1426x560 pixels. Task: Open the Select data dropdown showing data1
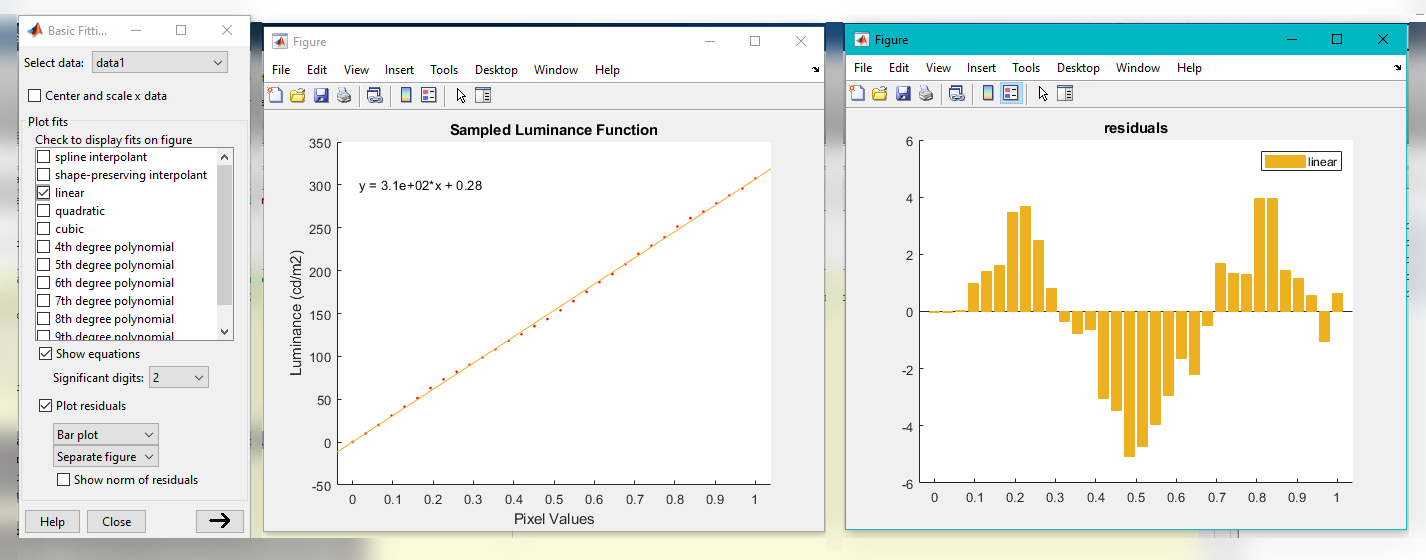[x=160, y=63]
